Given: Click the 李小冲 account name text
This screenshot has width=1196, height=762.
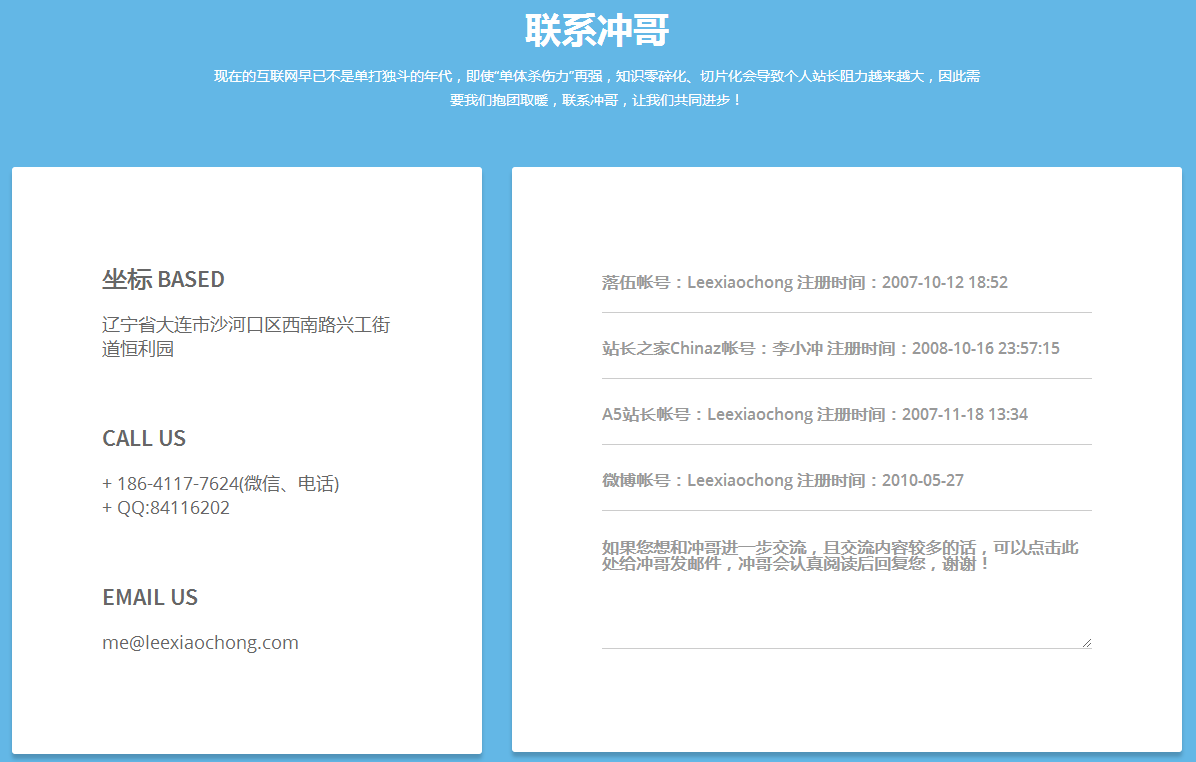Looking at the screenshot, I should click(x=797, y=349).
